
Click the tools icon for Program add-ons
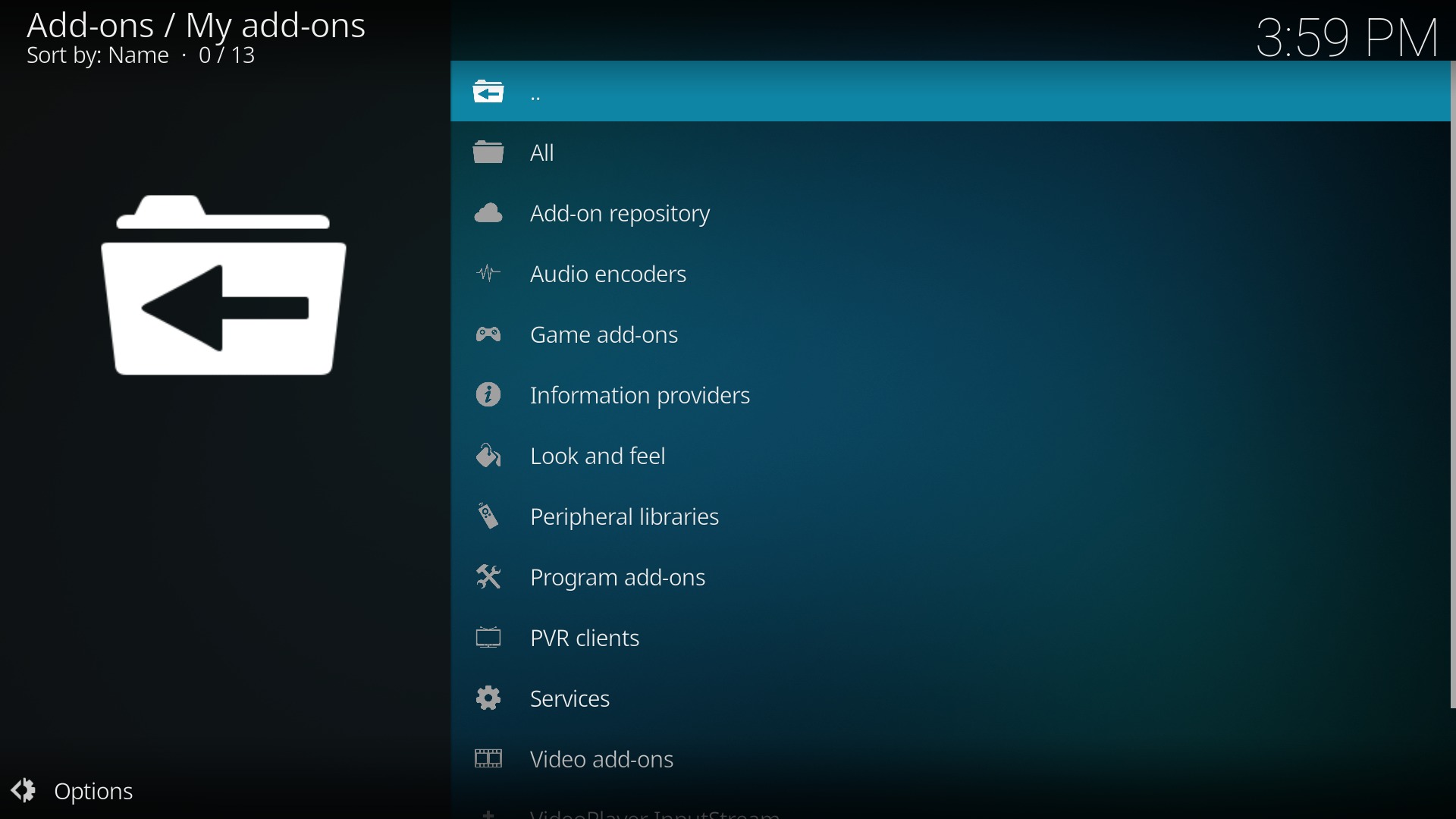pyautogui.click(x=489, y=578)
